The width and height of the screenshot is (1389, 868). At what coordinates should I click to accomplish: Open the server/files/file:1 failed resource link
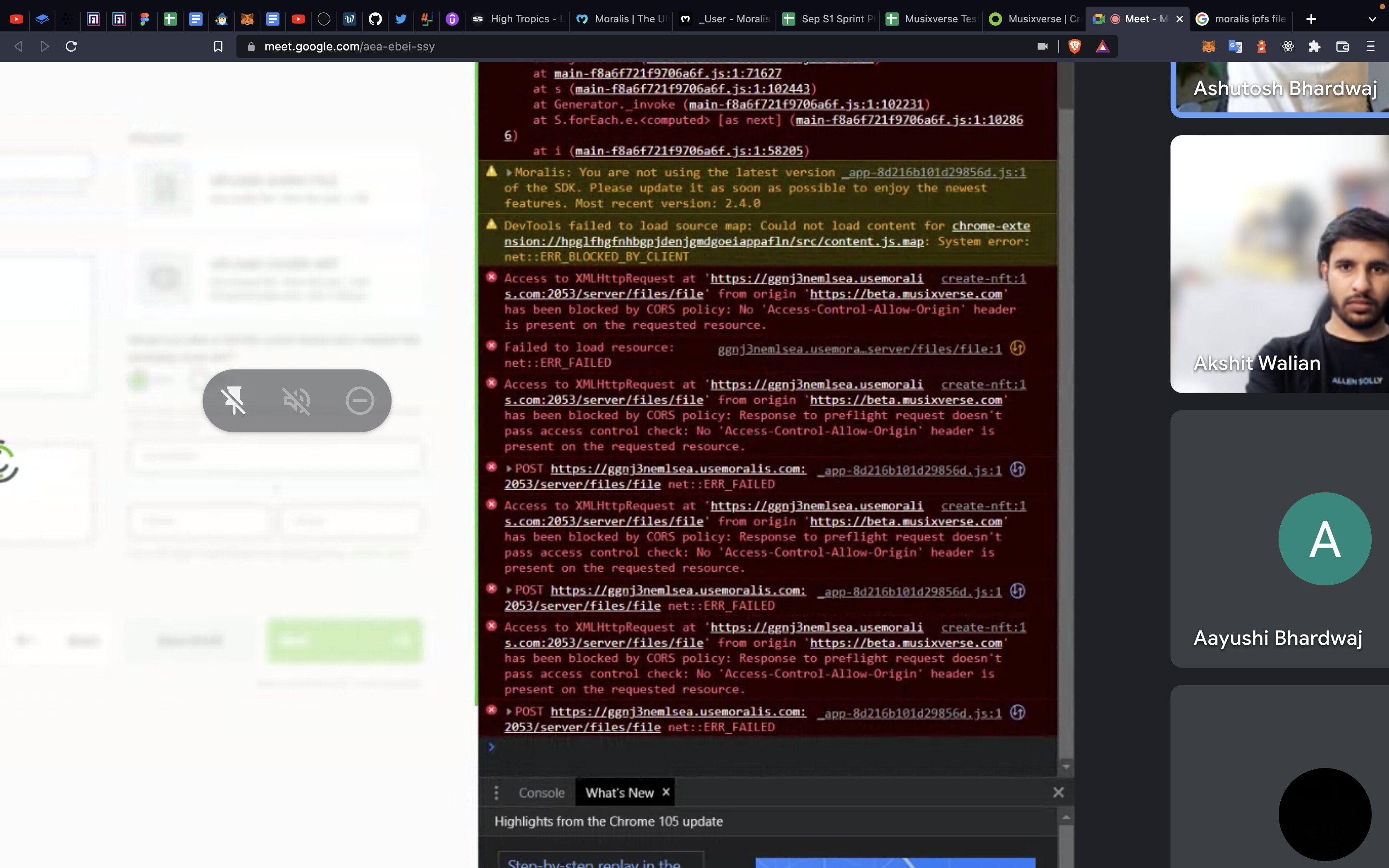coord(859,348)
